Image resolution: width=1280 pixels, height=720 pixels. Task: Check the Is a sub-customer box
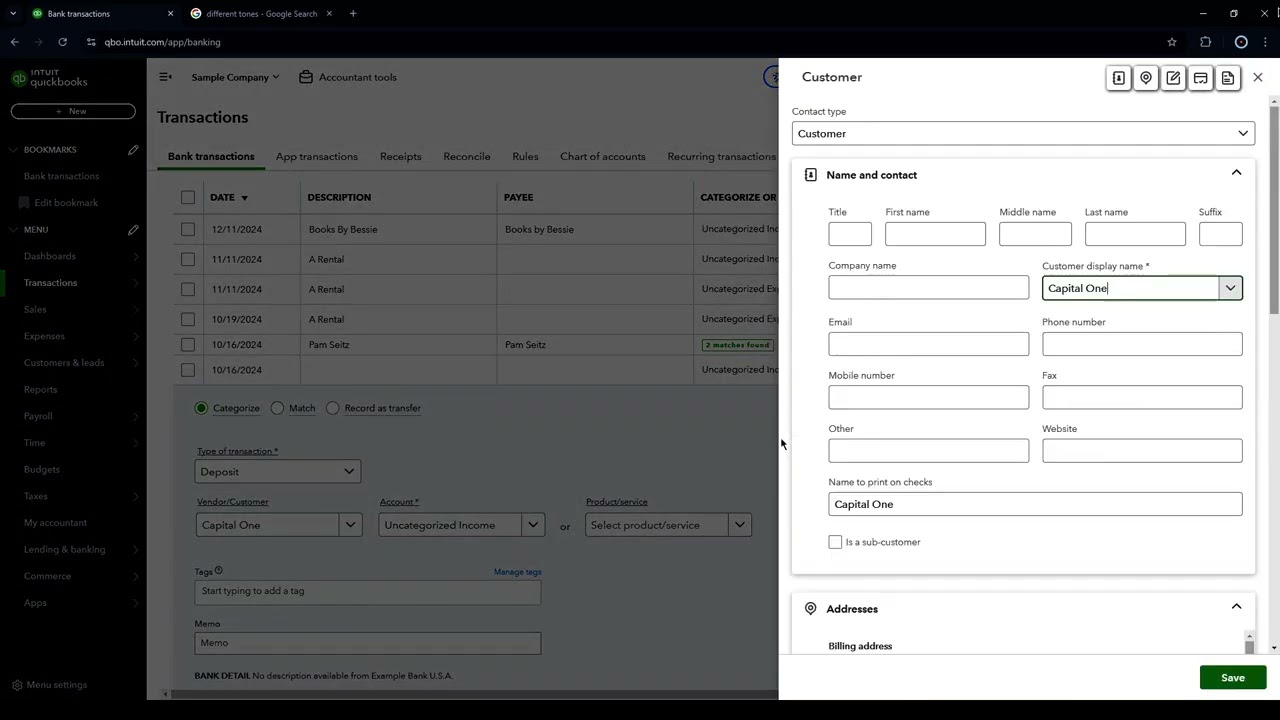[835, 542]
